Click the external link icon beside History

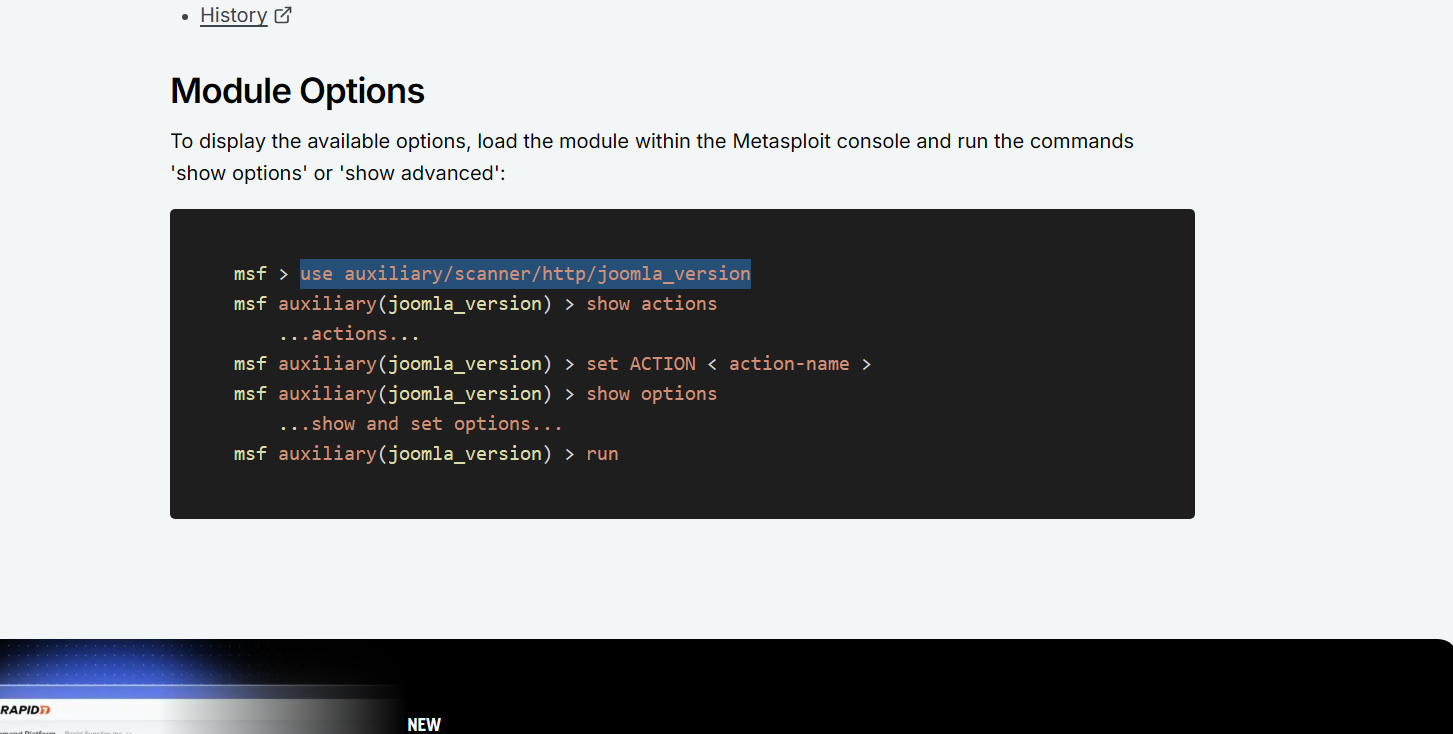point(283,15)
